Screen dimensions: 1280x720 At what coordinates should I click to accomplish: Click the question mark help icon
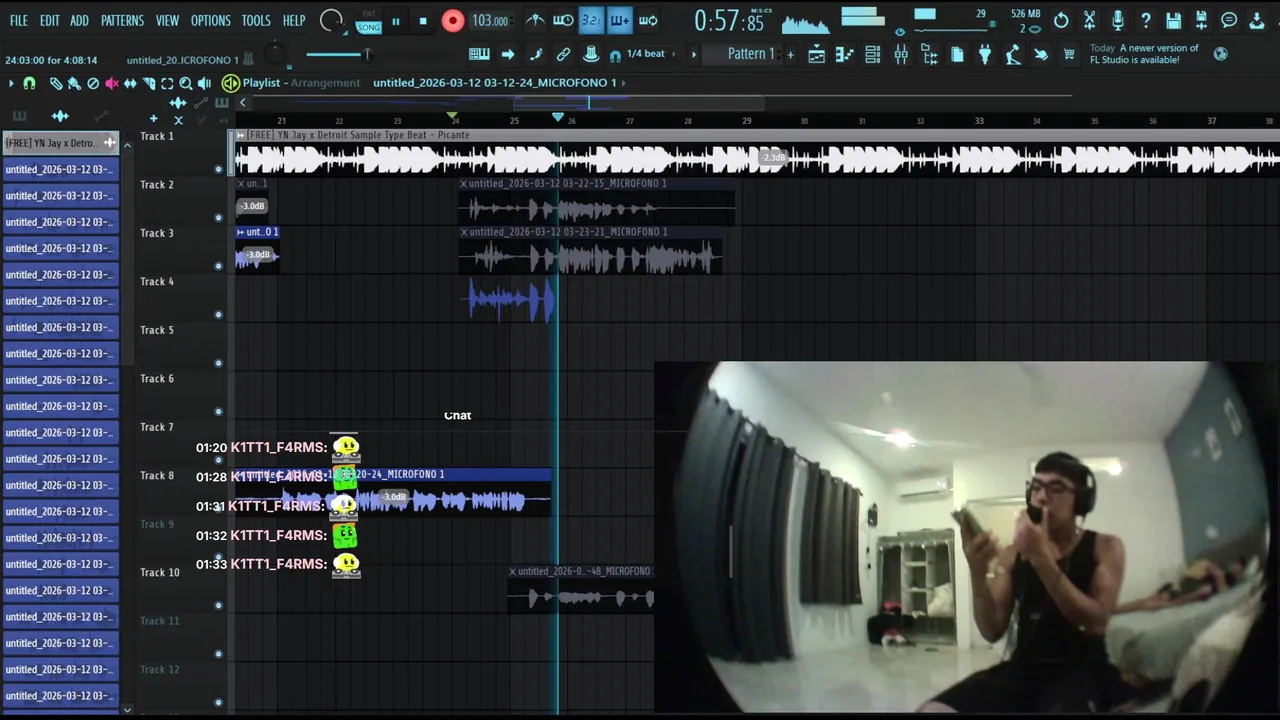(1146, 20)
